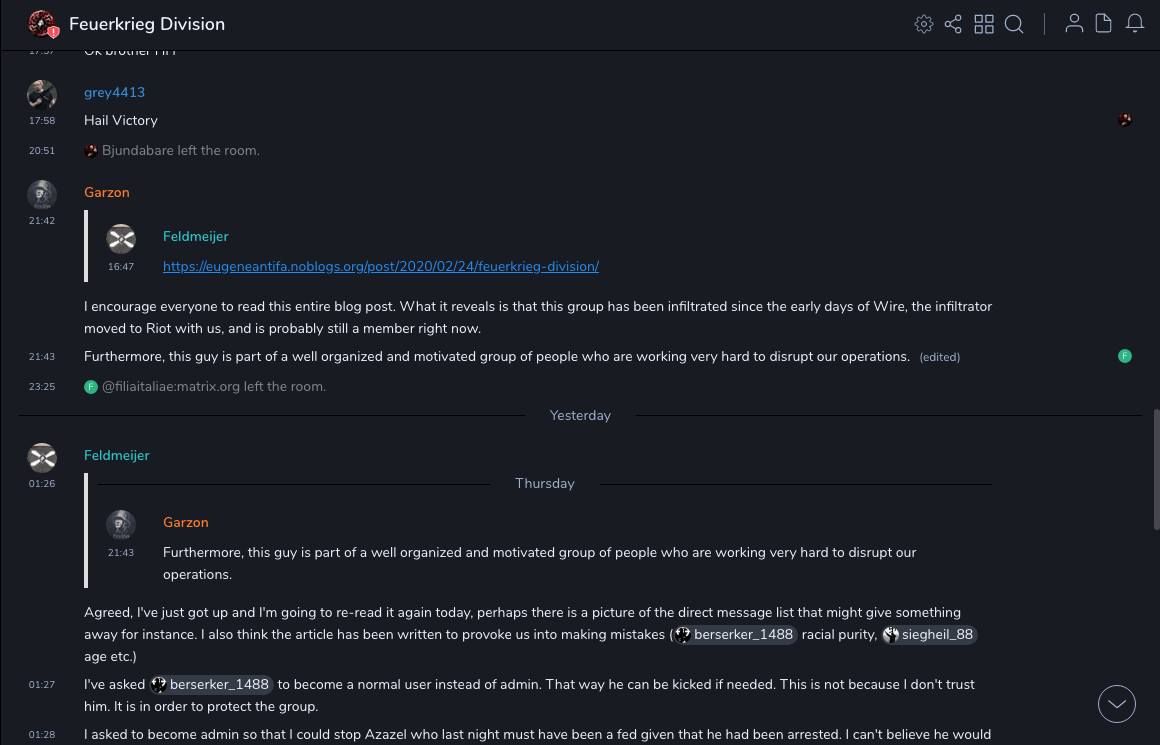Click Garzon's sender name at 21:42
Screen dimensions: 1160x745
(107, 192)
